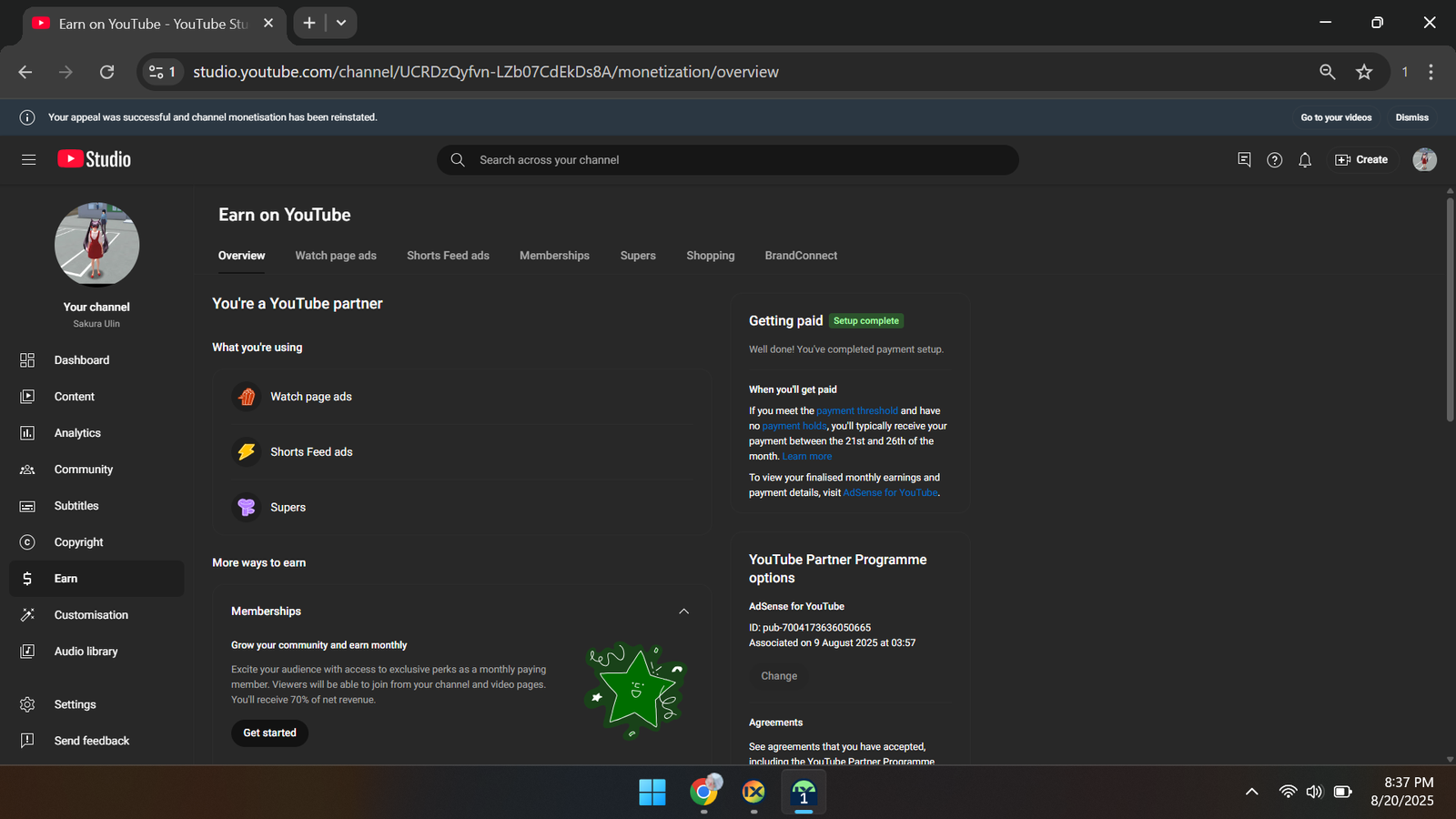The height and width of the screenshot is (819, 1456).
Task: Open the comments panel icon in header
Action: point(1244,159)
